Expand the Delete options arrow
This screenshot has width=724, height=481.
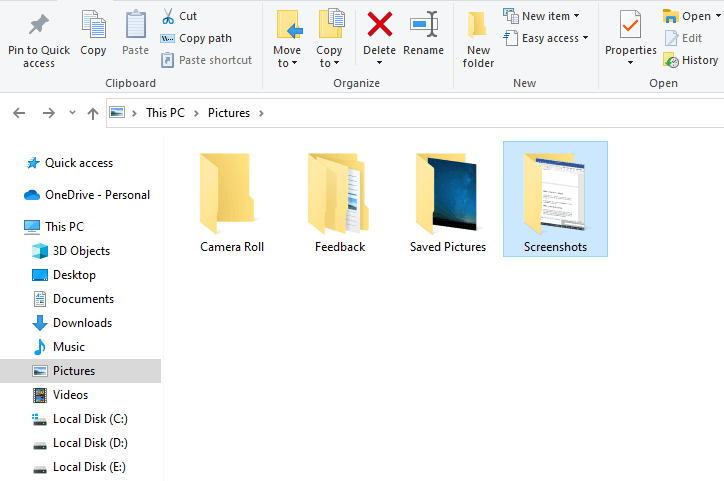coord(379,63)
